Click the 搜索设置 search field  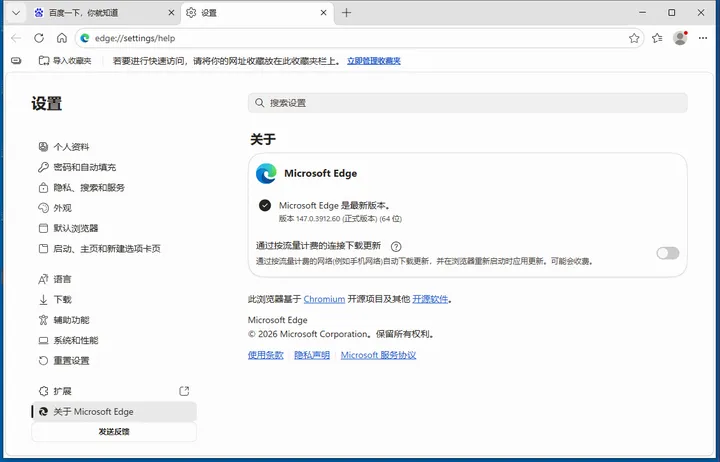[x=467, y=103]
